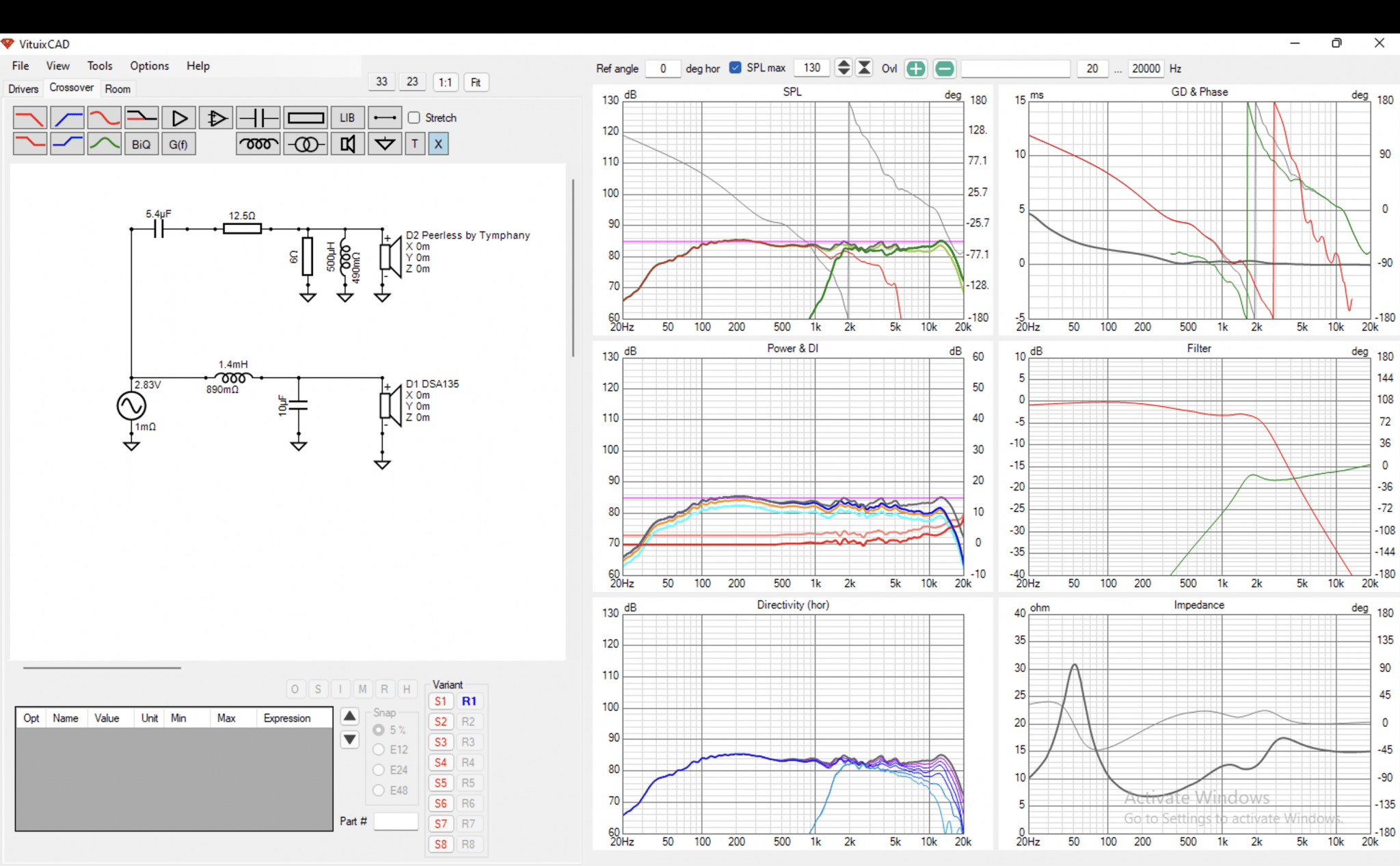
Task: Click the Fit button
Action: (x=476, y=82)
